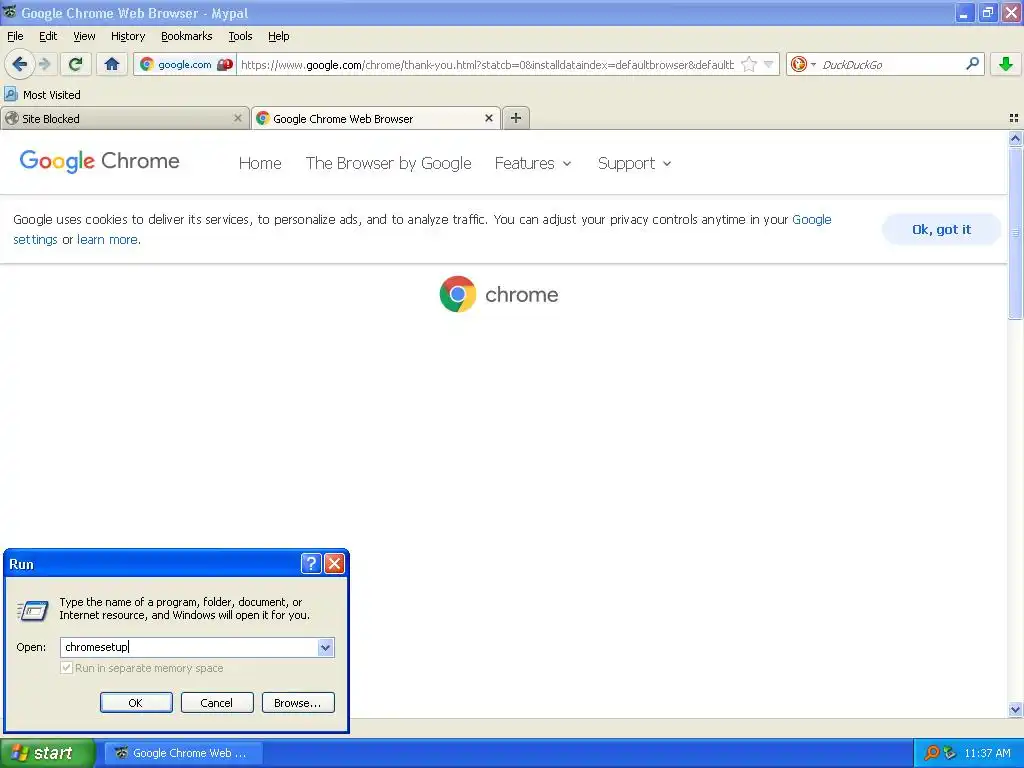Dismiss cookie notice with Ok, got it
Viewport: 1024px width, 768px height.
pyautogui.click(x=941, y=229)
